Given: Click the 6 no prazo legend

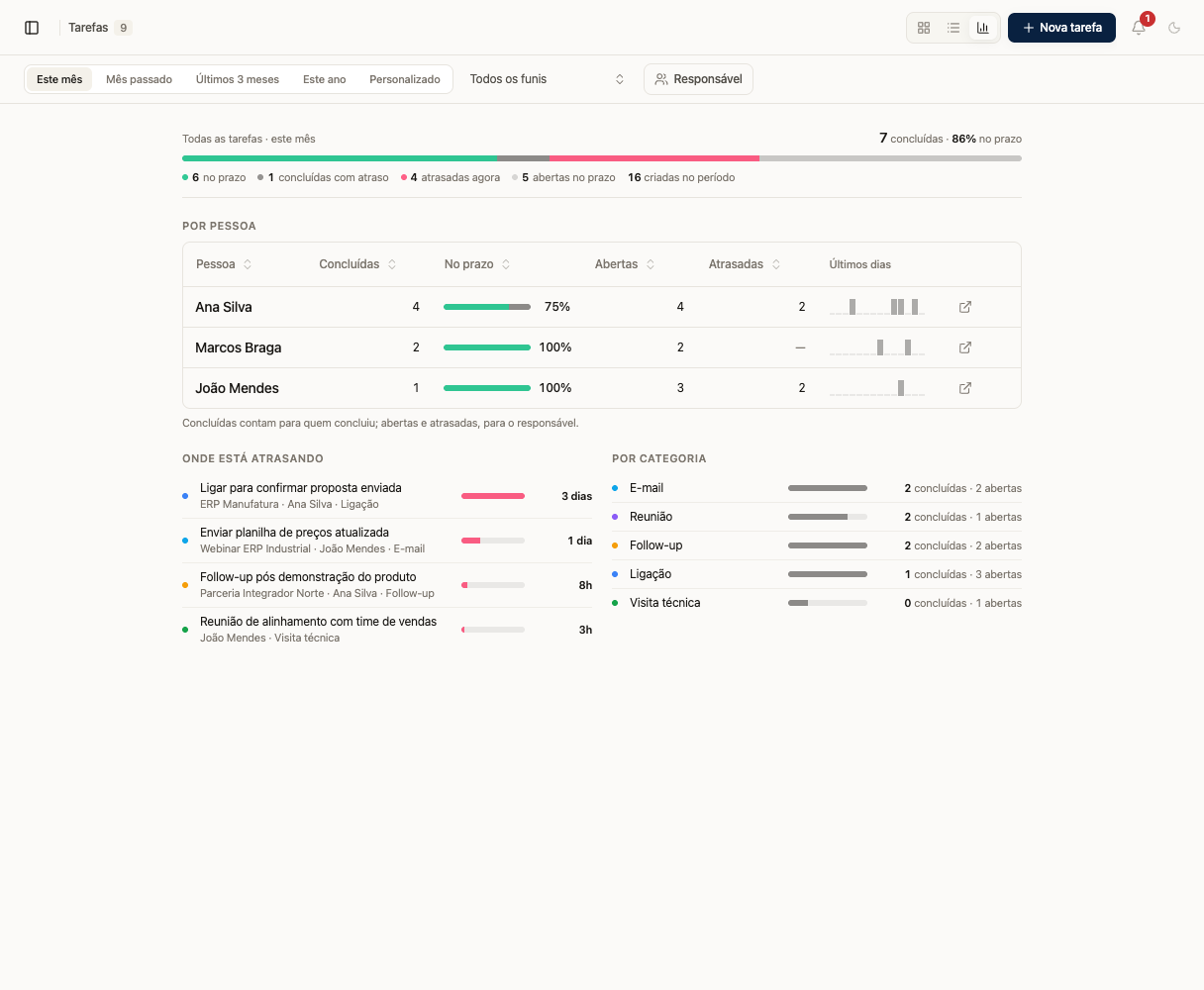Looking at the screenshot, I should coord(214,178).
